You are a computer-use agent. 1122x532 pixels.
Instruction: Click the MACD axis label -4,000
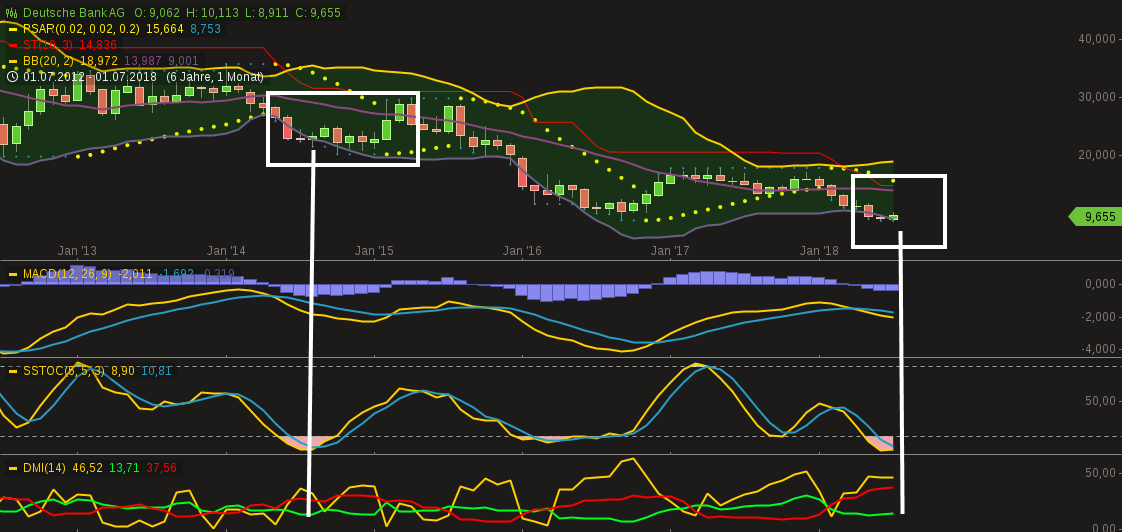click(x=1099, y=349)
